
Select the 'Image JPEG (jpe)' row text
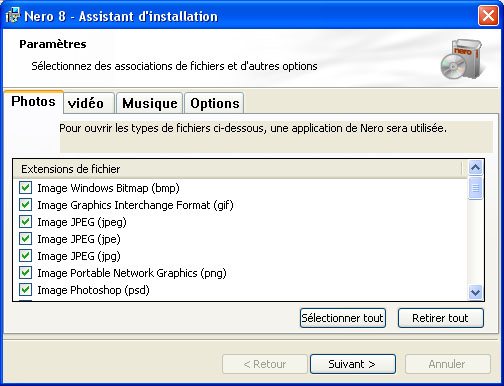79,239
